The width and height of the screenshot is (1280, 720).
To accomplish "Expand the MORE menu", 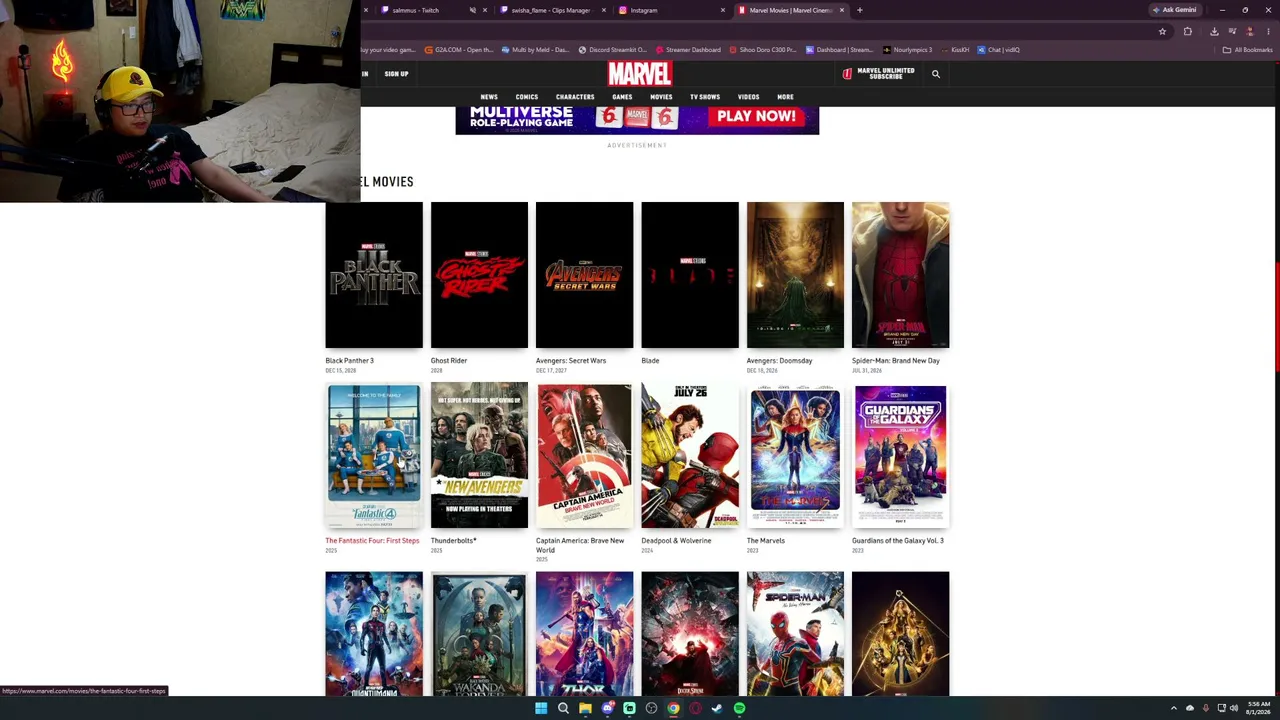I will 785,97.
